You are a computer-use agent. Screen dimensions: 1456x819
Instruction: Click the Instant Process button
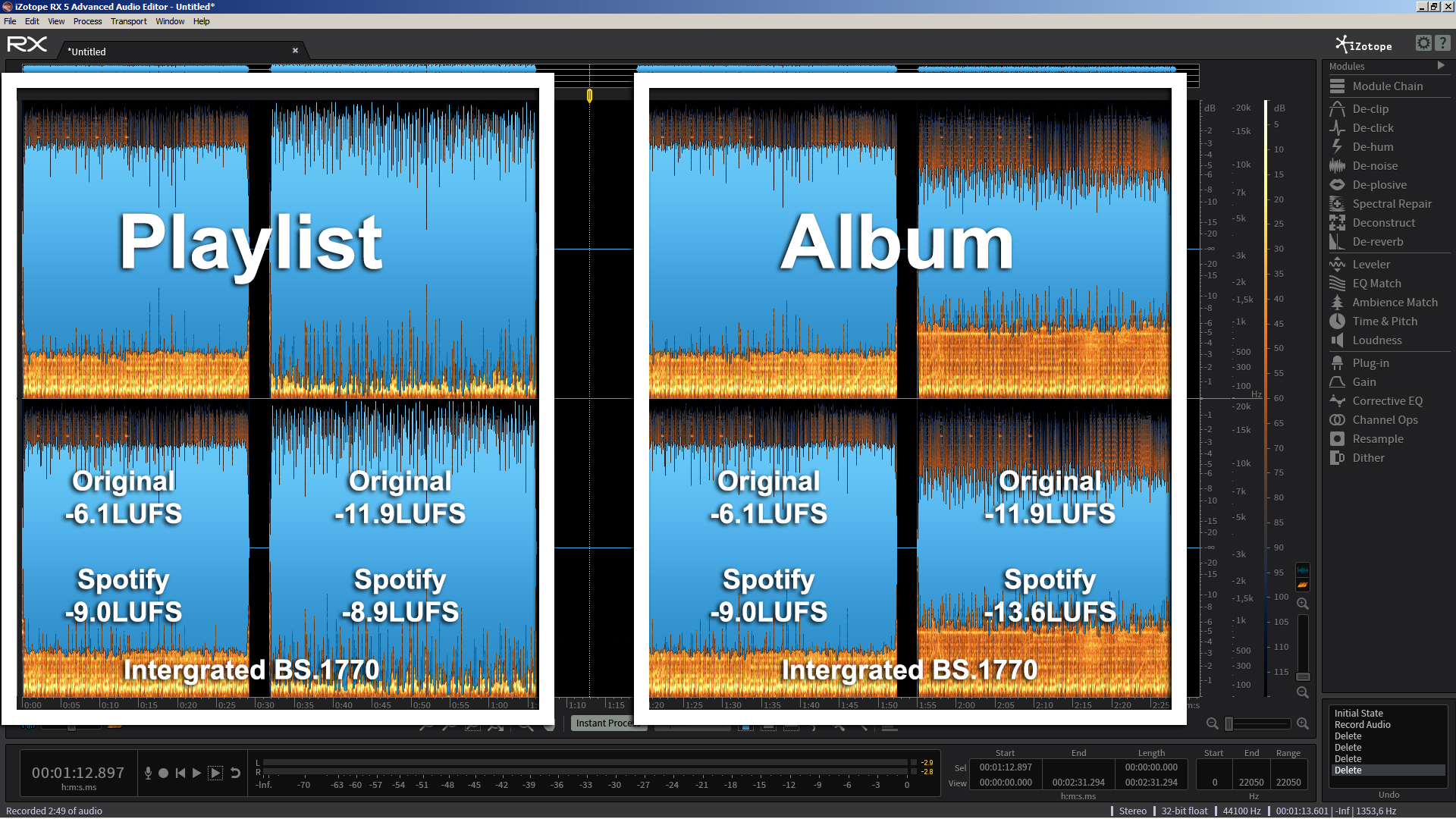pyautogui.click(x=604, y=723)
